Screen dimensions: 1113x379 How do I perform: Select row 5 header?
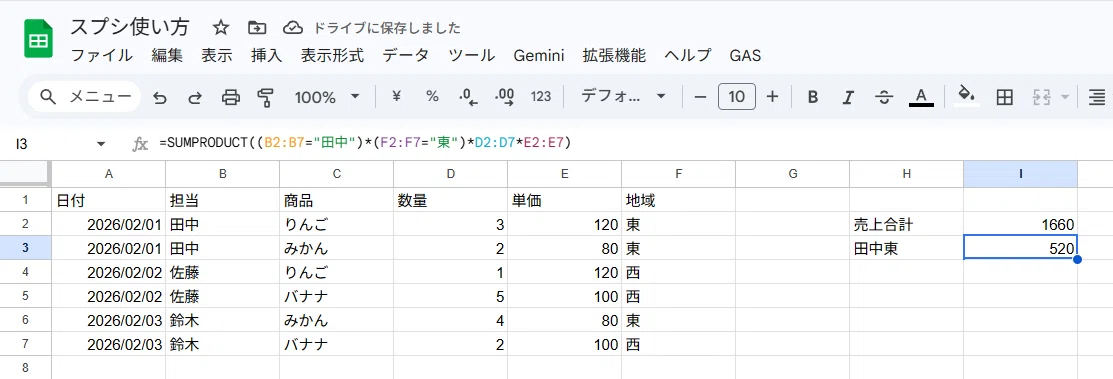(x=26, y=295)
